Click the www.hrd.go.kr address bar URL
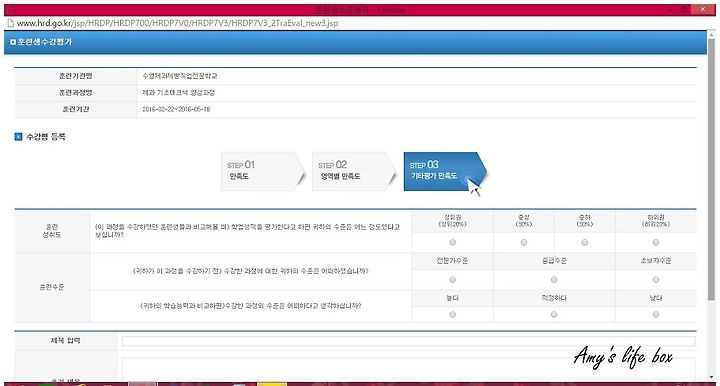Image resolution: width=720 pixels, height=386 pixels. pyautogui.click(x=177, y=23)
